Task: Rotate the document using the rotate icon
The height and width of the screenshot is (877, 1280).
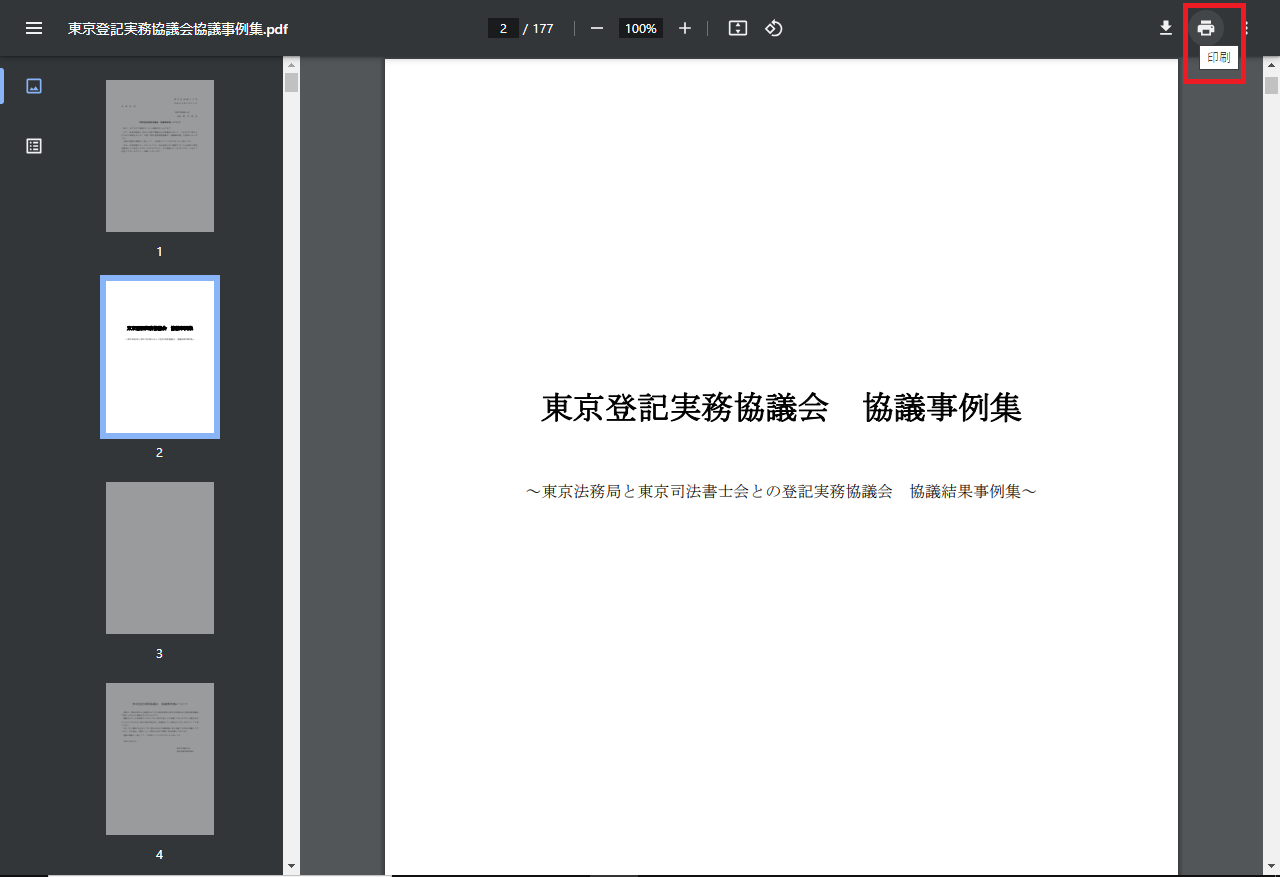Action: click(x=774, y=28)
